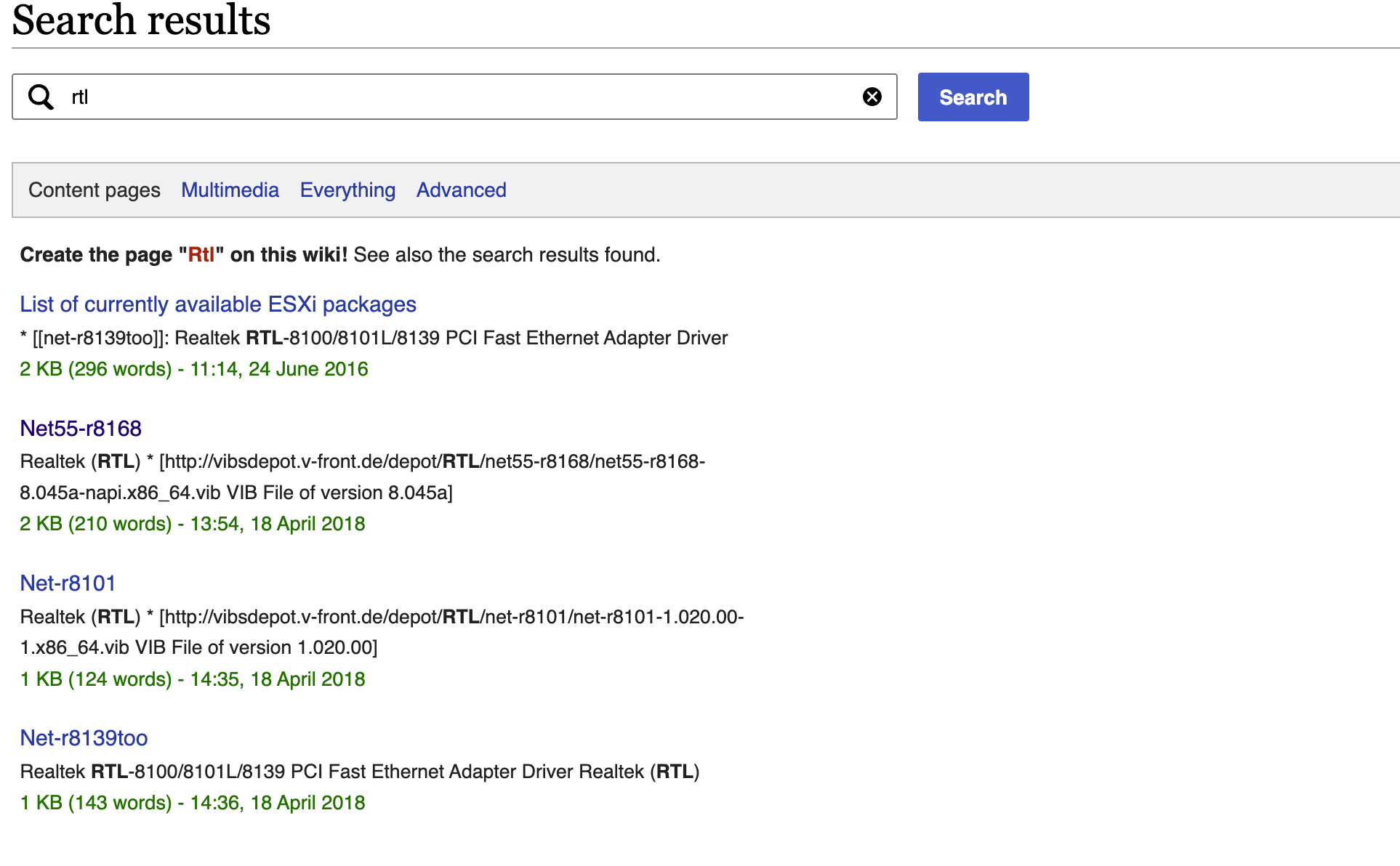
Task: Open the Net-r8139too result page
Action: (84, 738)
